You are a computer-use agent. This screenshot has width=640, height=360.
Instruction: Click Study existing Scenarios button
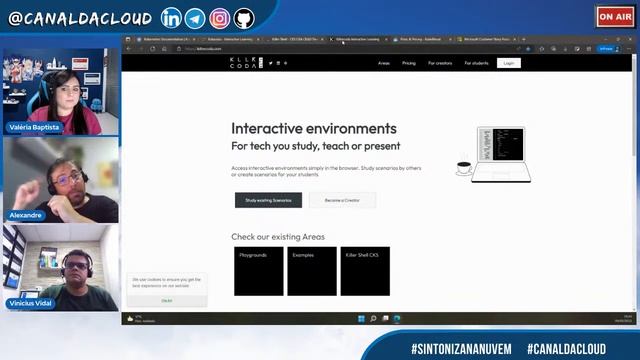click(x=268, y=200)
